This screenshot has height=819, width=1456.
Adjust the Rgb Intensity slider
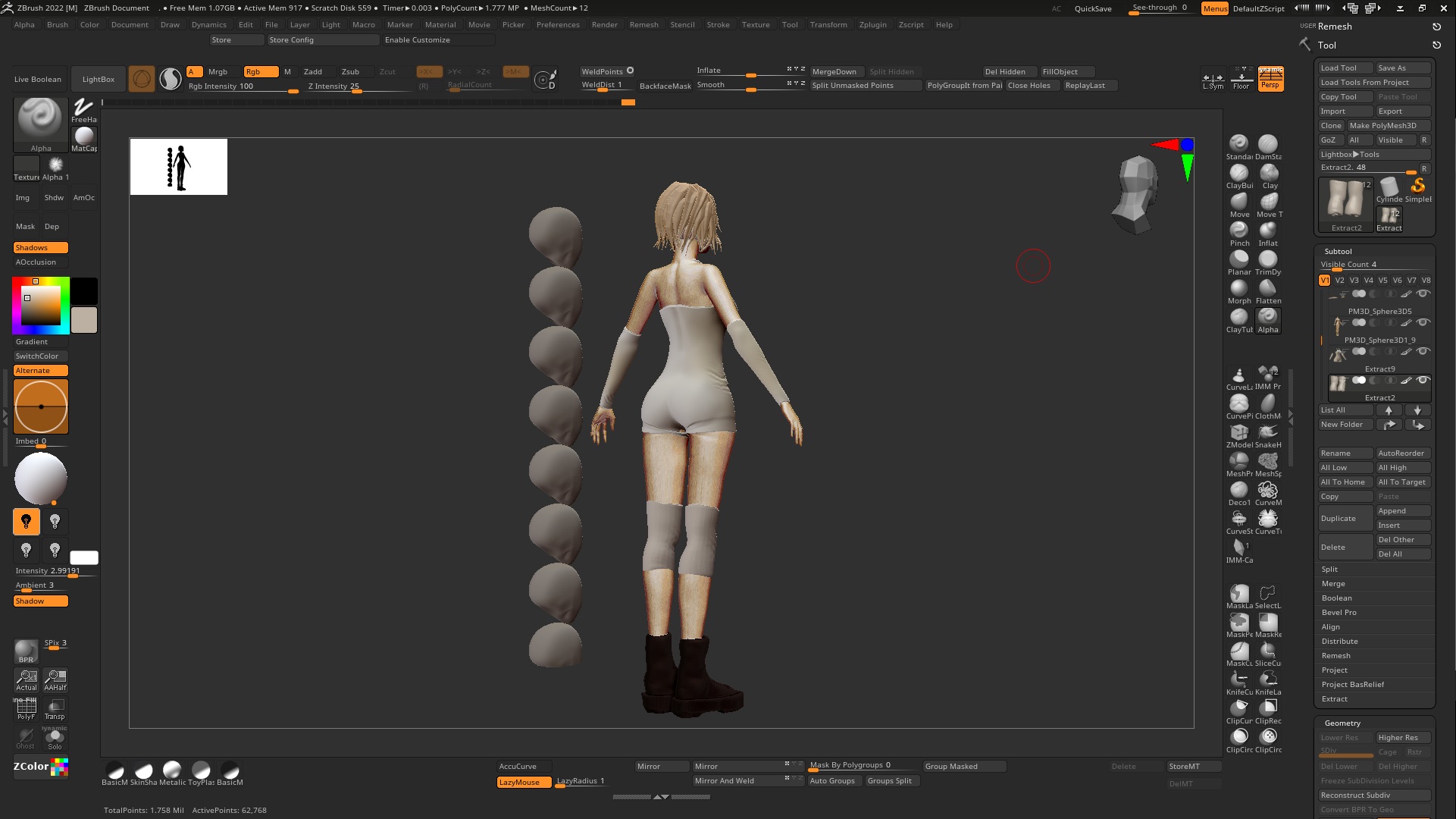coord(243,86)
